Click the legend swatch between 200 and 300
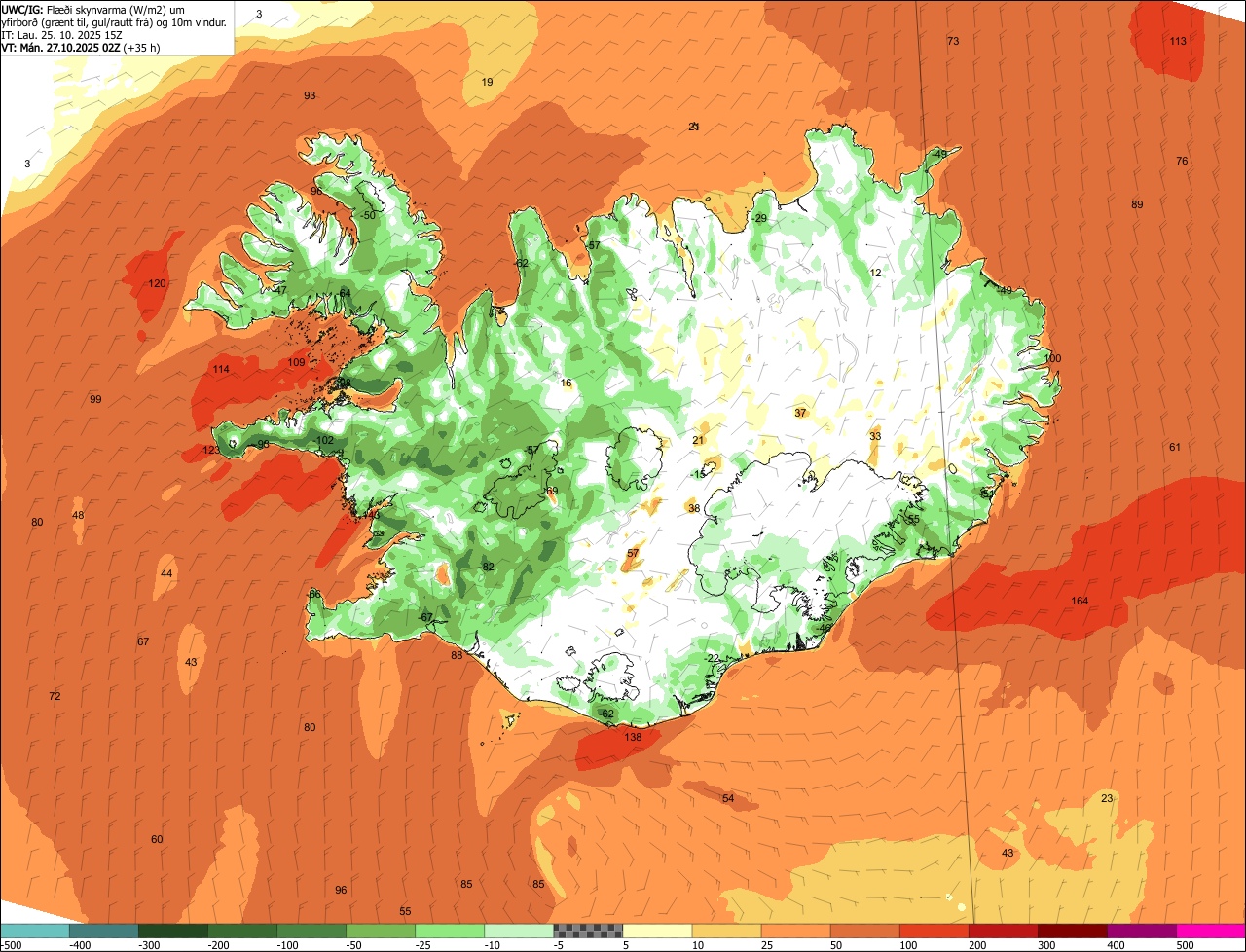The image size is (1246, 952). 1003,931
